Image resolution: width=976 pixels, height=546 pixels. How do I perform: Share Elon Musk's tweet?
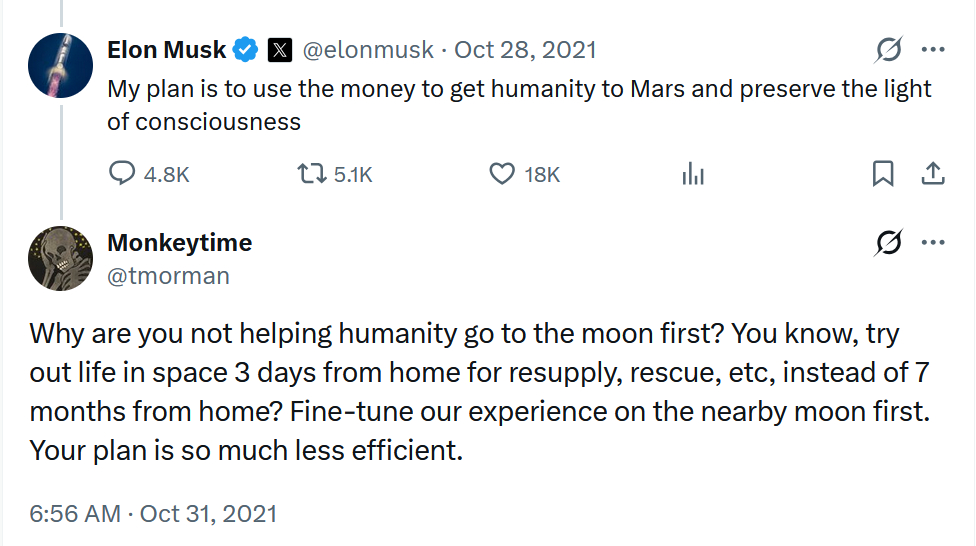[932, 174]
